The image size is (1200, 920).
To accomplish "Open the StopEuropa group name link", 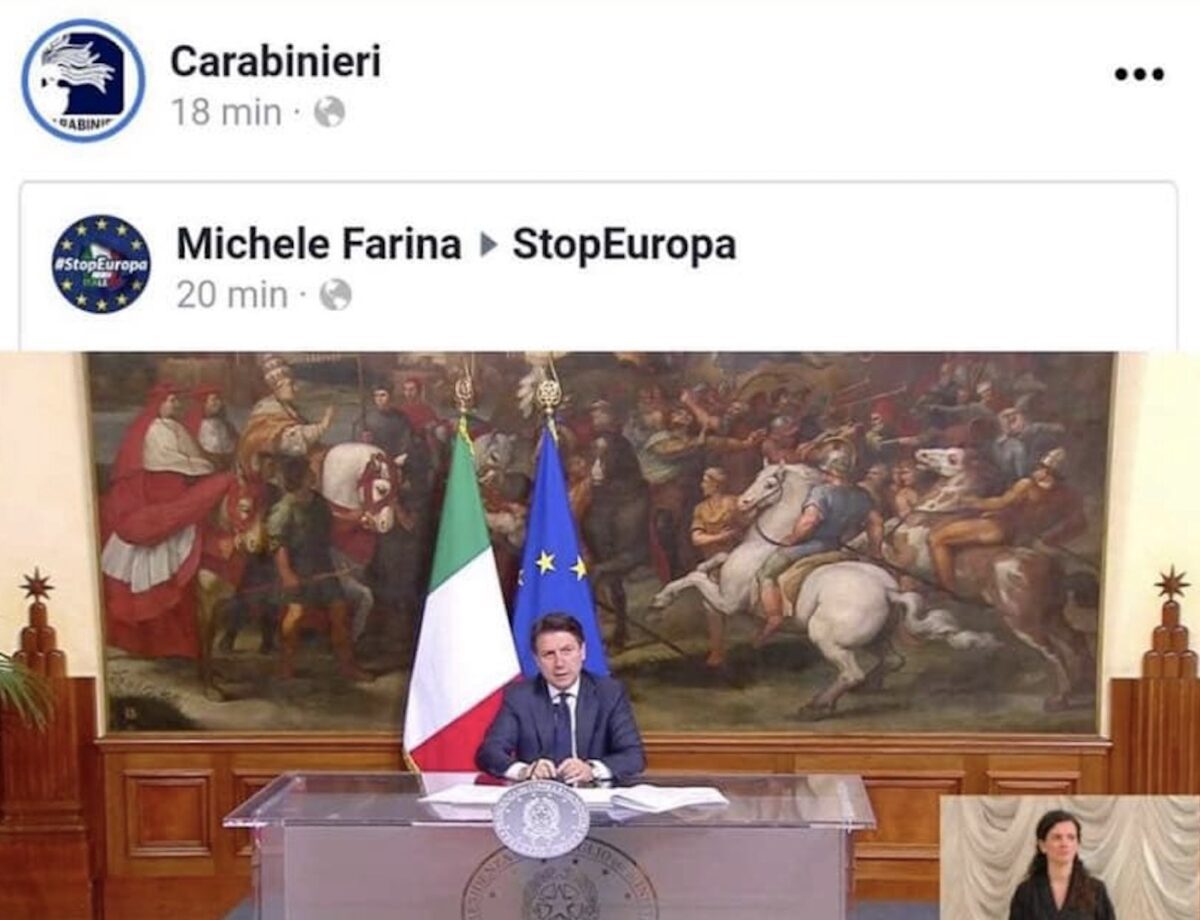I will (624, 246).
